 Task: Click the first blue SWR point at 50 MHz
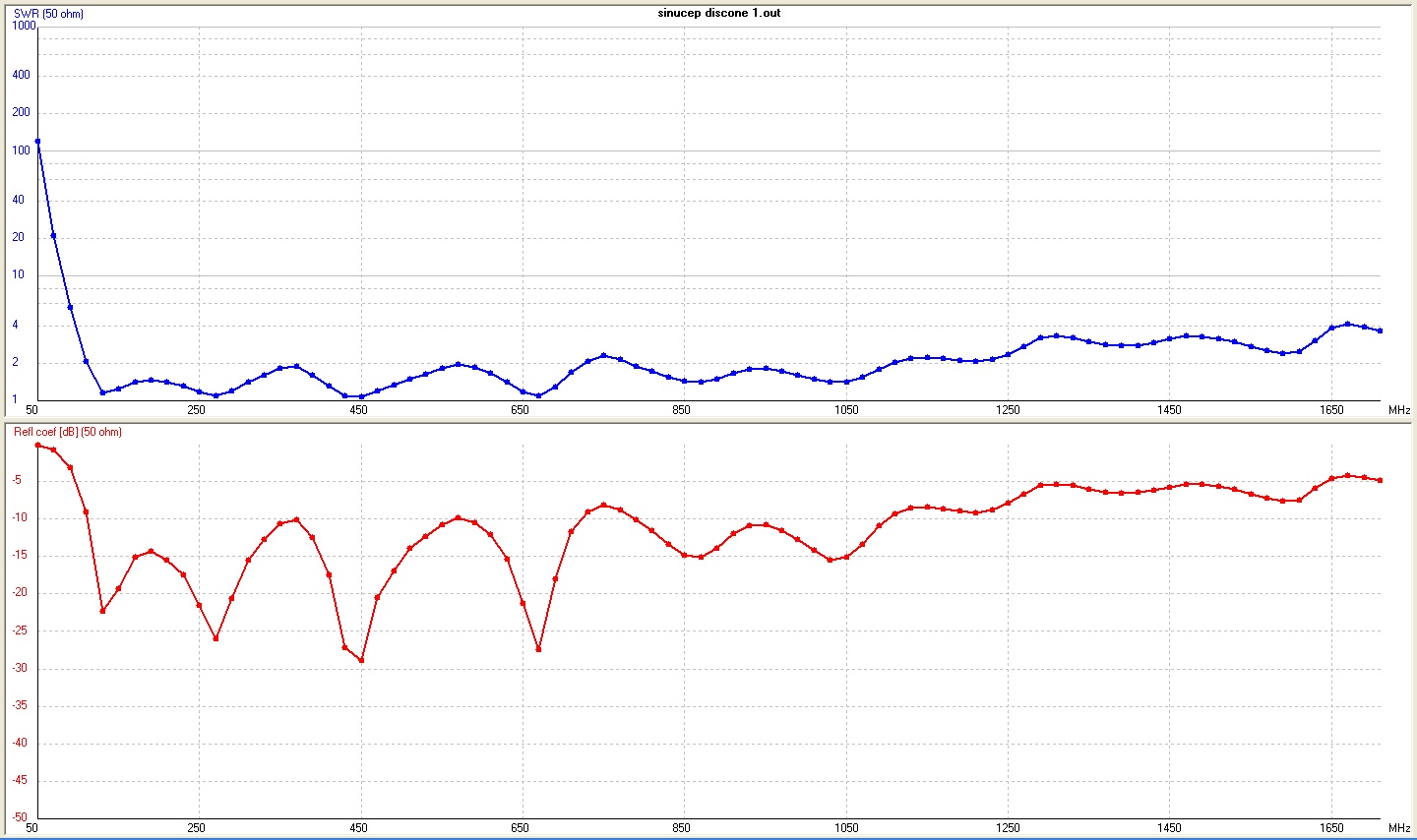coord(37,142)
